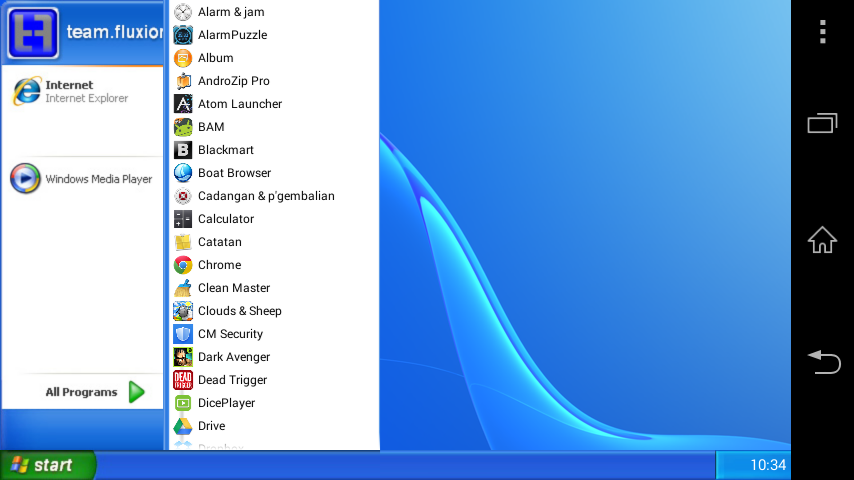854x480 pixels.
Task: Select the 'AlarmPuzzle' text entry
Action: [233, 35]
